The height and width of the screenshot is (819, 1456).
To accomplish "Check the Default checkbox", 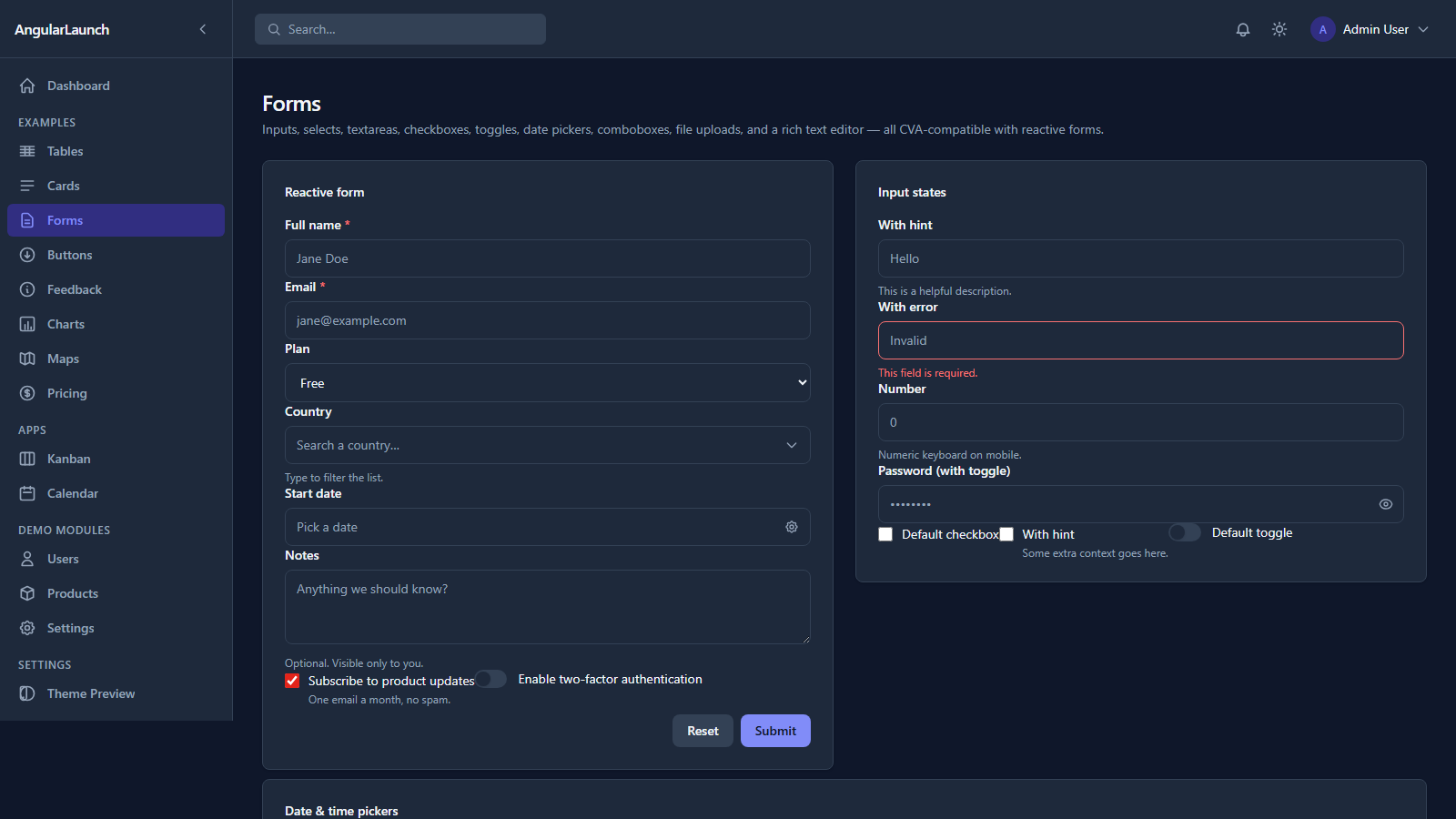I will [x=885, y=534].
